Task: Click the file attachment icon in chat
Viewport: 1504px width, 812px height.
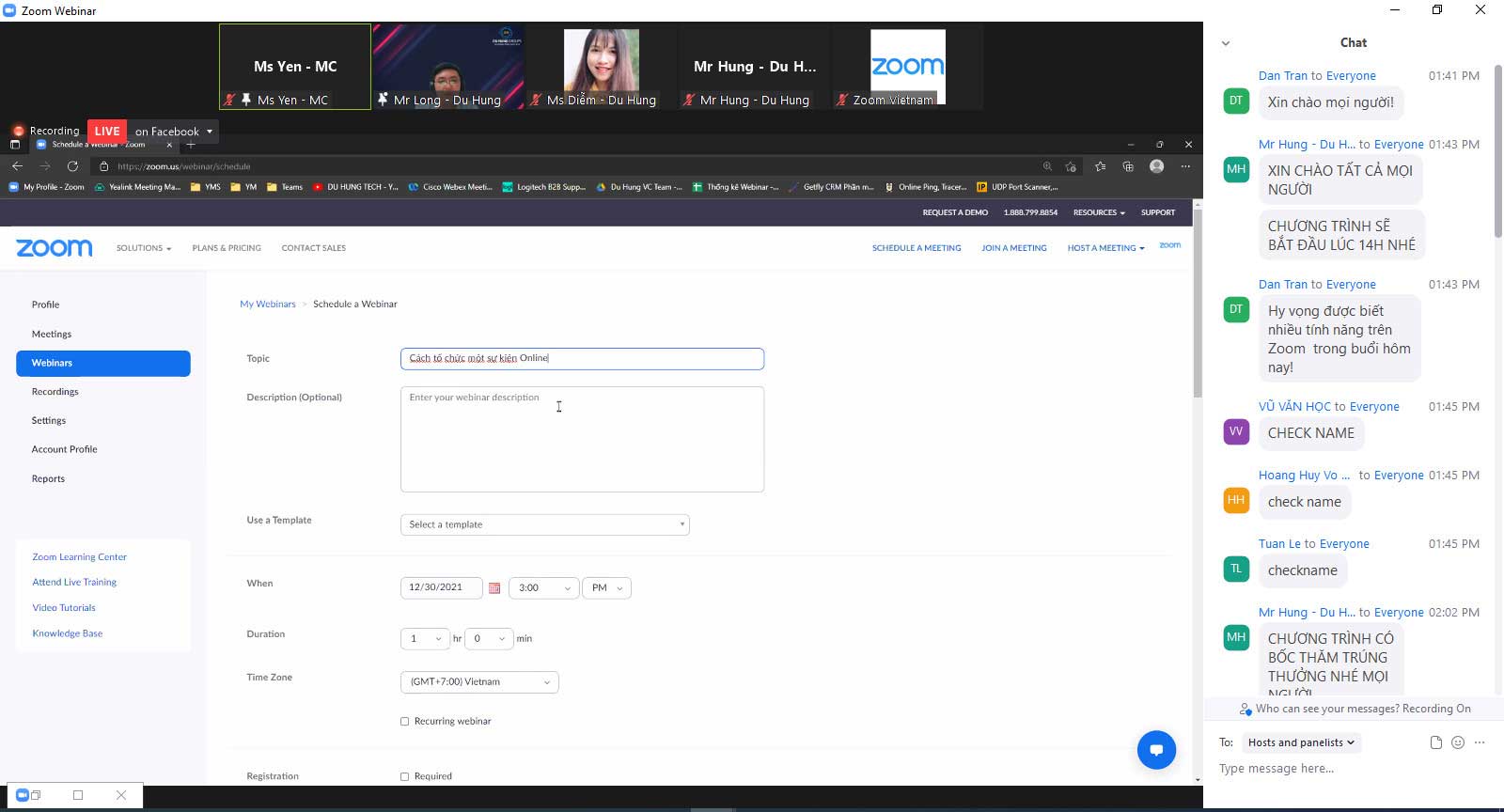Action: 1435,742
